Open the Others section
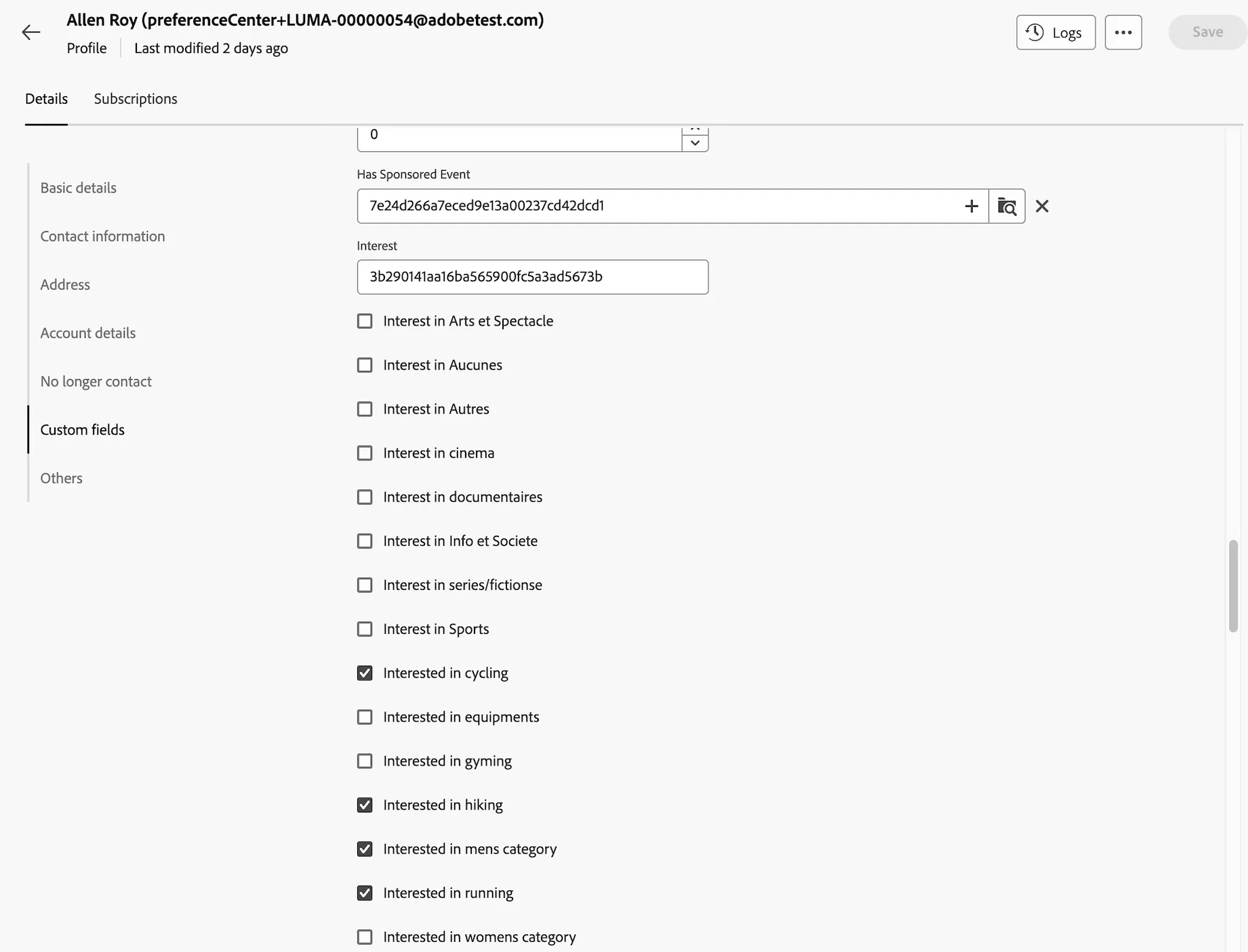 (x=61, y=478)
